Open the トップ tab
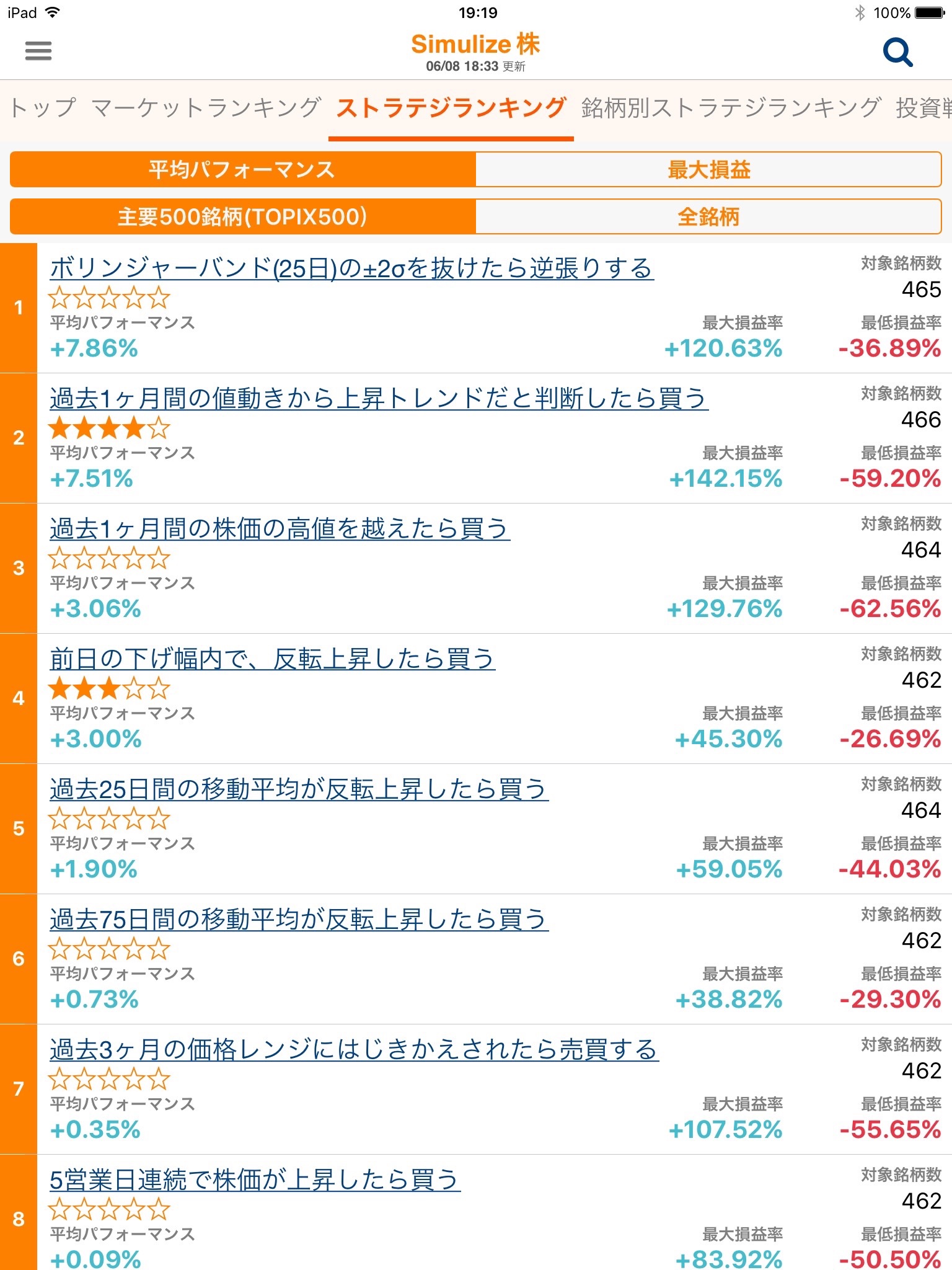Image resolution: width=952 pixels, height=1270 pixels. click(42, 108)
